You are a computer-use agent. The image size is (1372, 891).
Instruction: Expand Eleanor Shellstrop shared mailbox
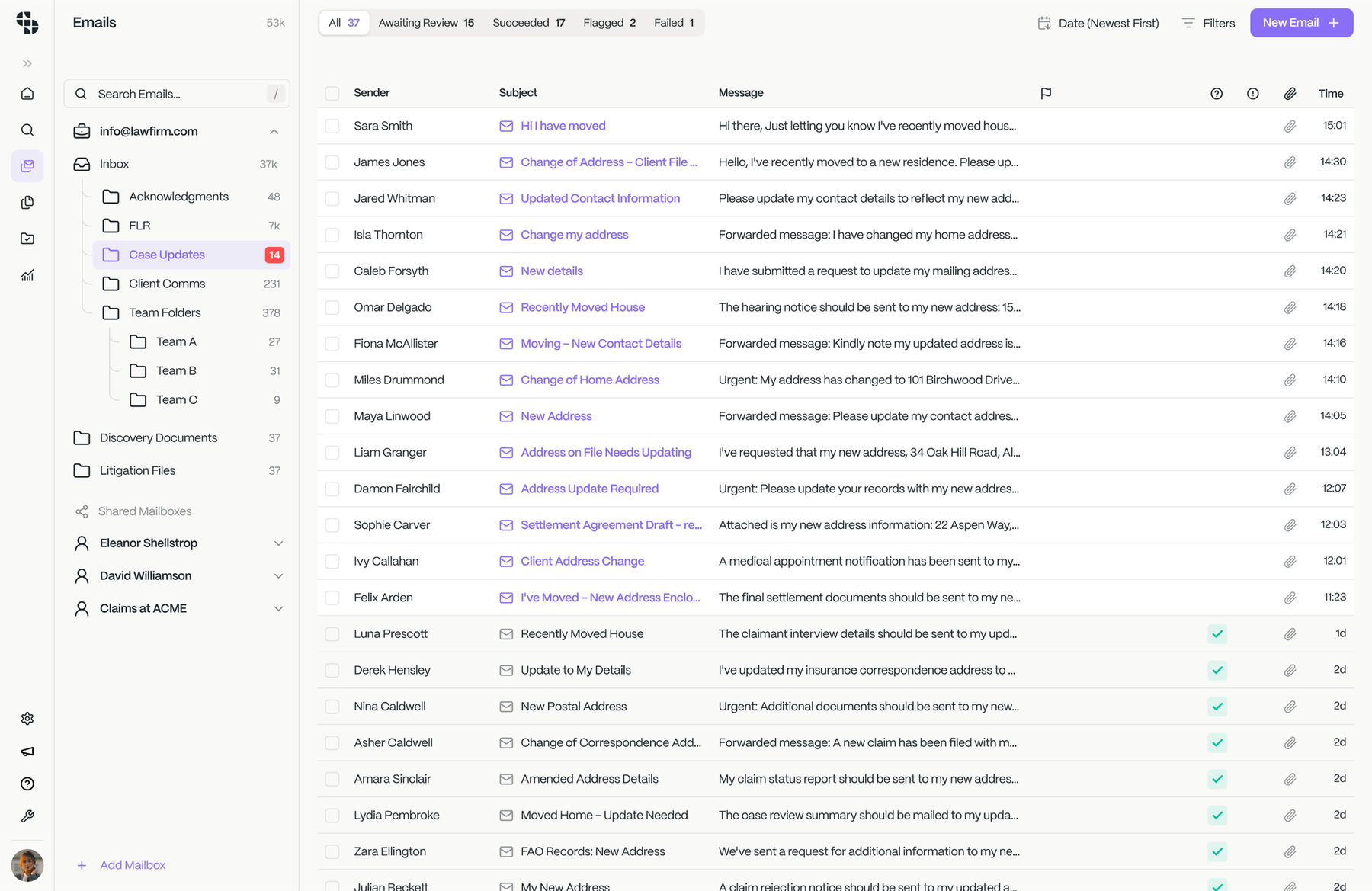(x=278, y=543)
